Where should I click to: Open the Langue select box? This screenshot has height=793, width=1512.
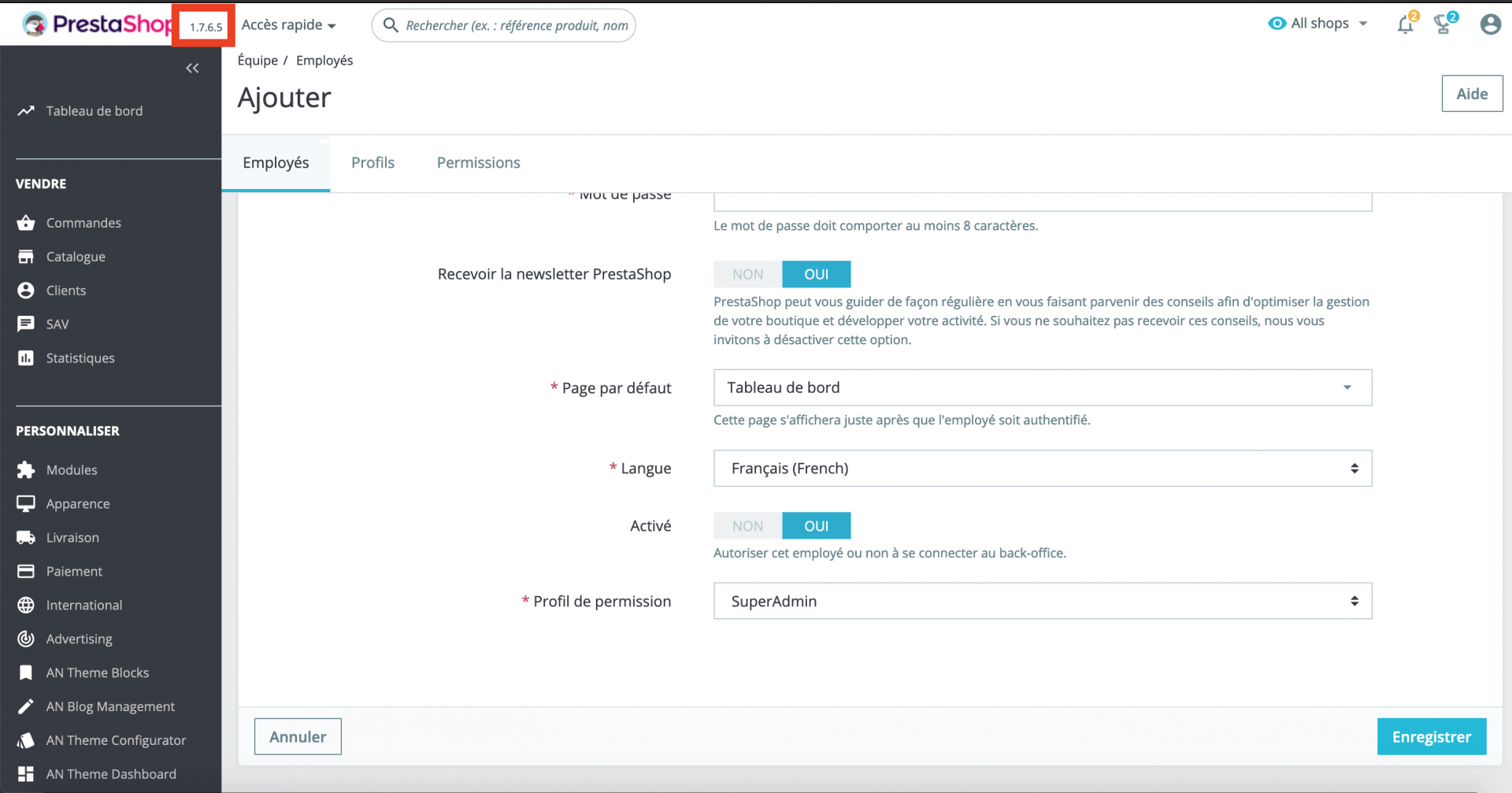coord(1042,469)
